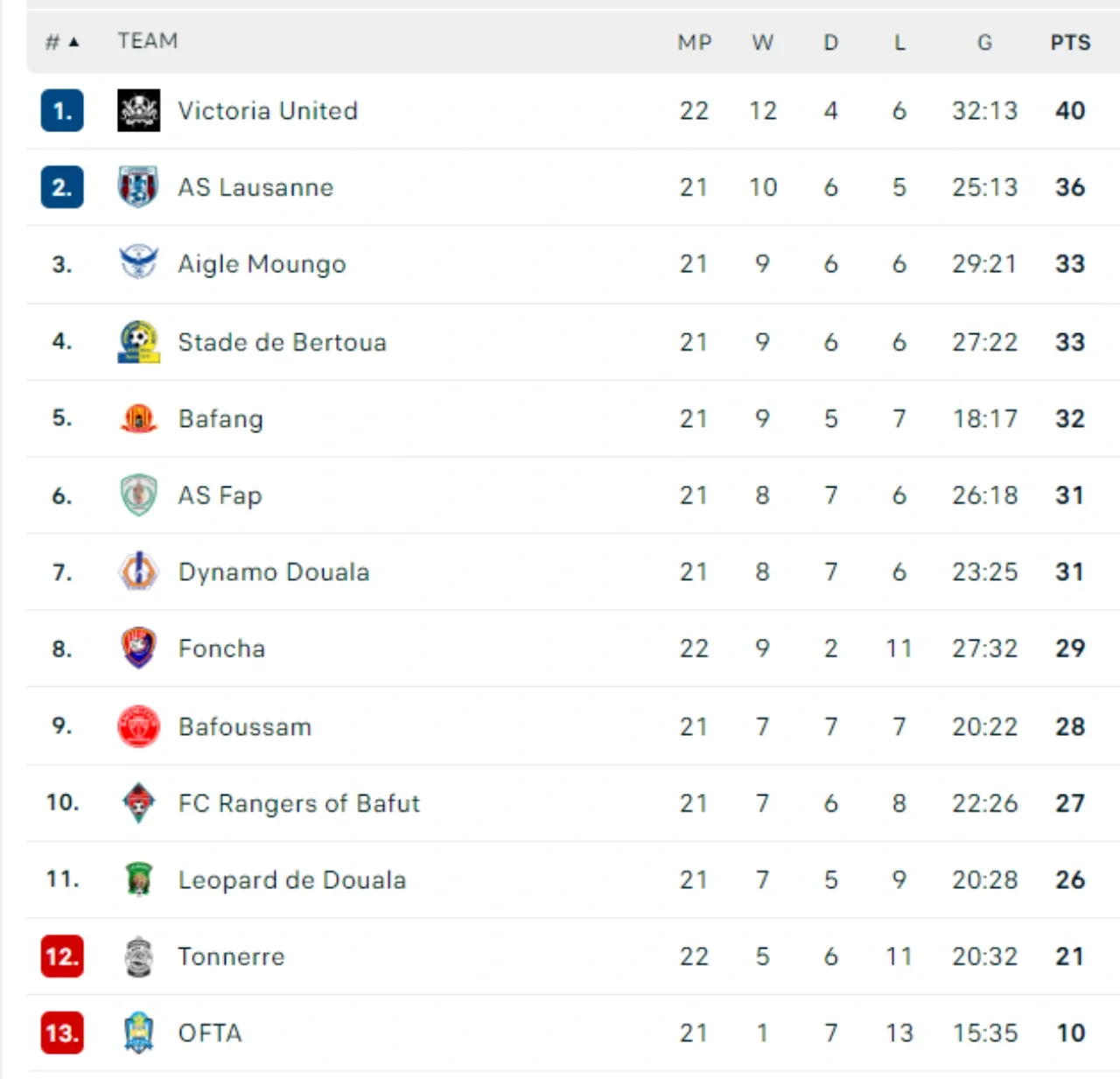Open FC Rangers of Bafut team page
Screen dimensions: 1120x1079
click(x=298, y=803)
